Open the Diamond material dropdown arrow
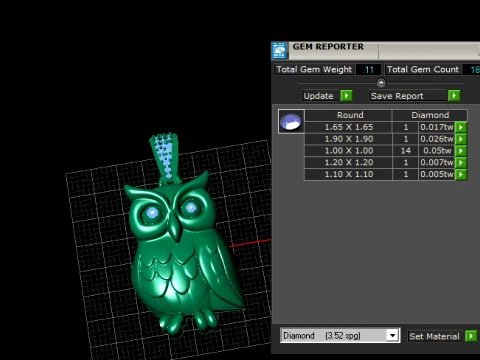This screenshot has height=360, width=480. click(x=393, y=335)
